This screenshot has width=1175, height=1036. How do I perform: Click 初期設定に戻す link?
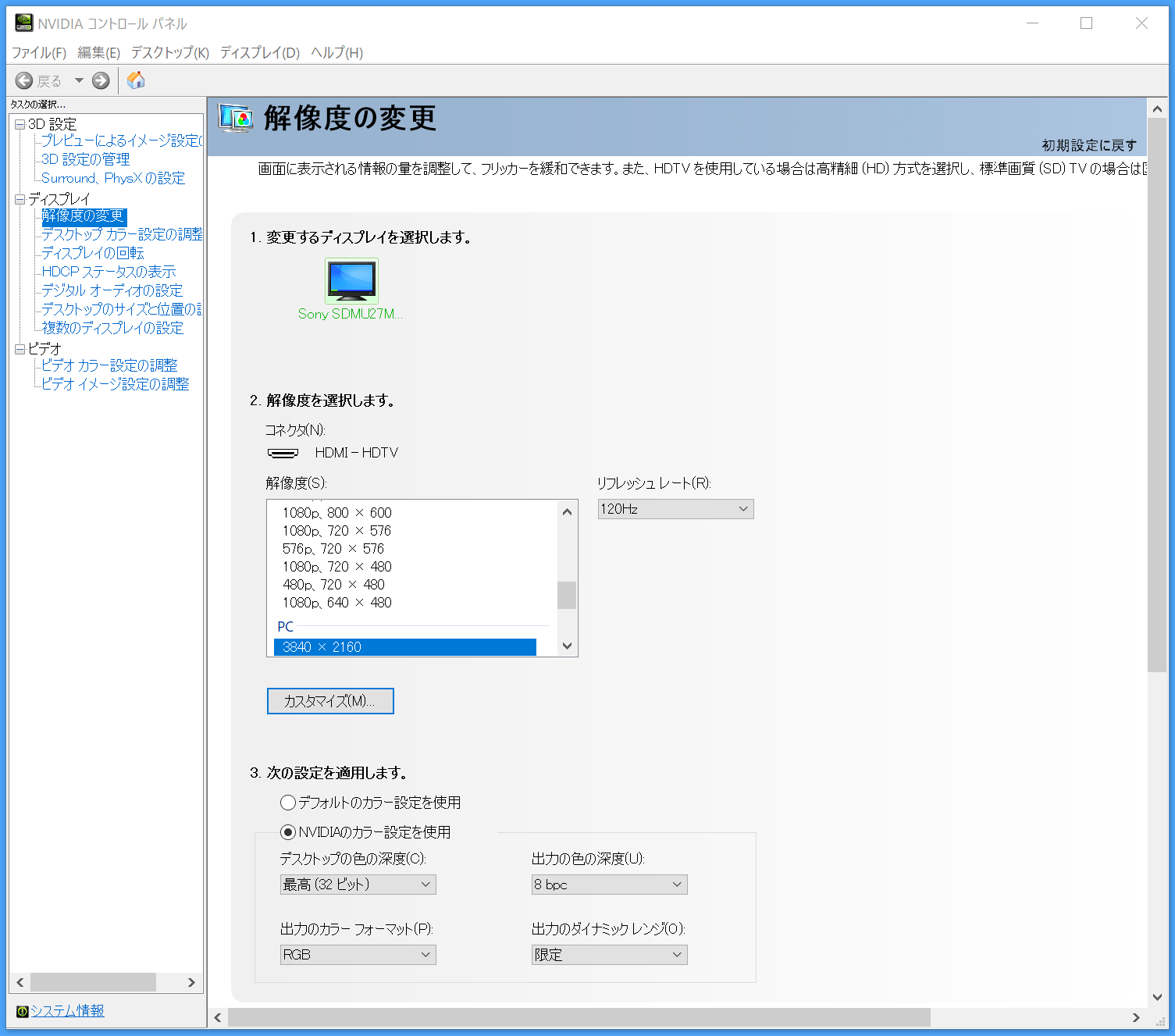[1089, 145]
